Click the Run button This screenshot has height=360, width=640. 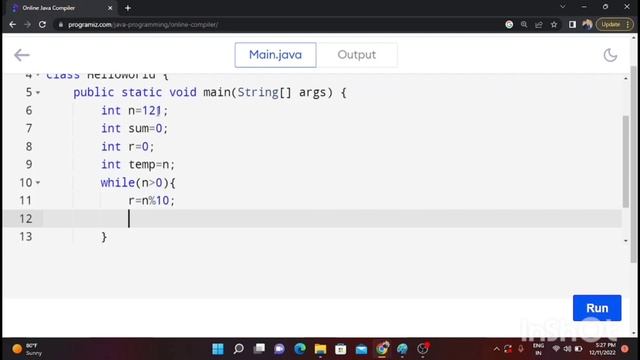point(597,308)
